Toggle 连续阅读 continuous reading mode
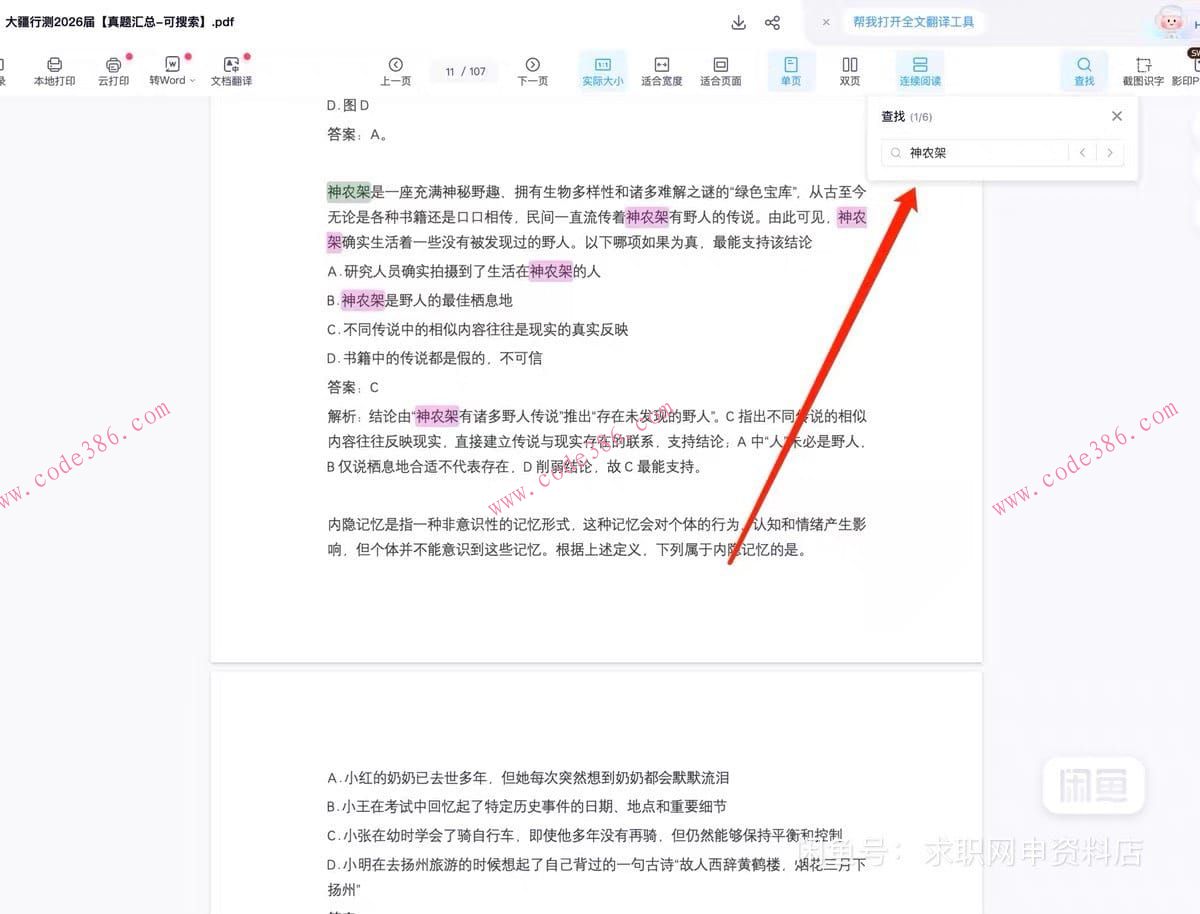Screen dimensions: 1200x914 click(x=918, y=70)
